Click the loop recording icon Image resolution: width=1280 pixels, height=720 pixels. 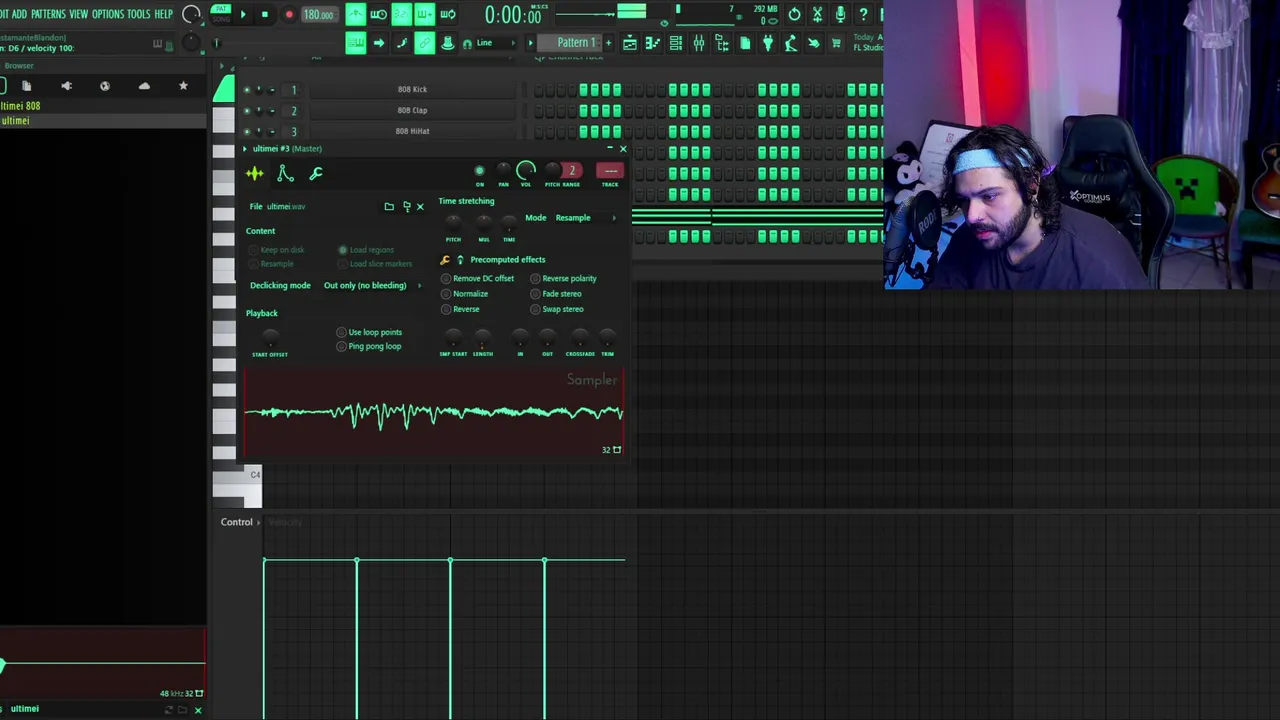447,14
